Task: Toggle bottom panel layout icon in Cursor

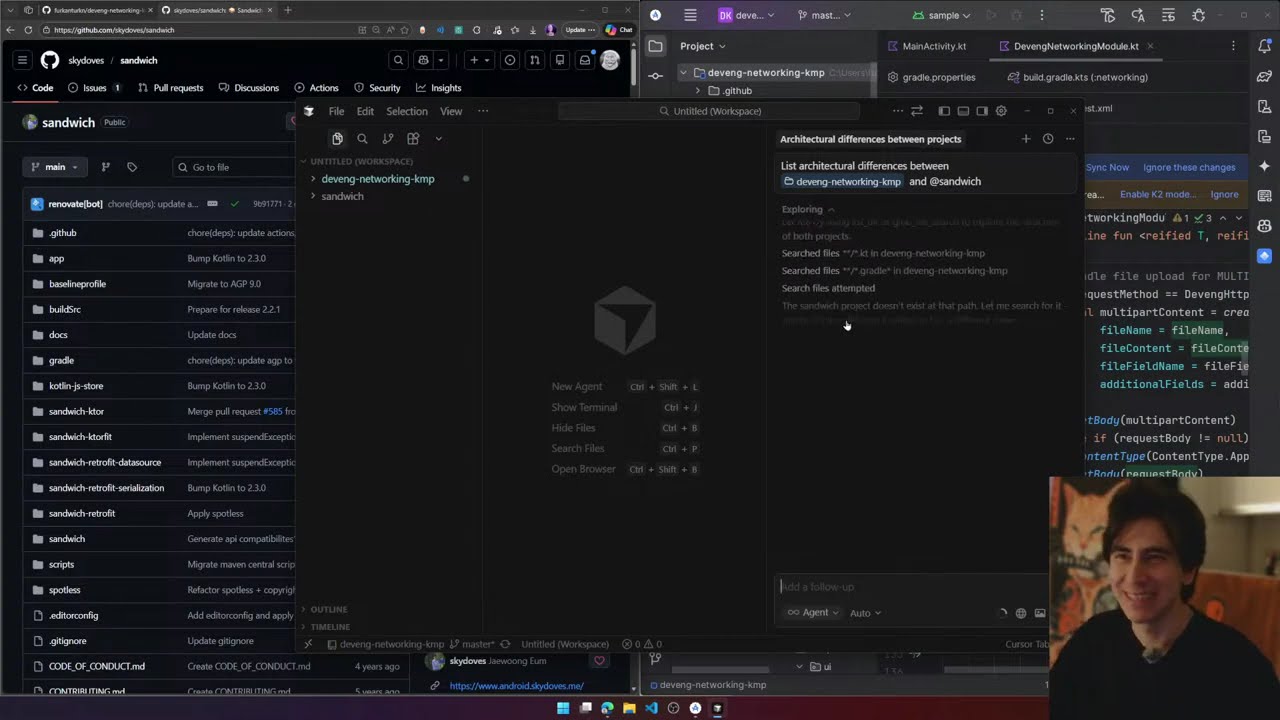Action: pos(963,111)
